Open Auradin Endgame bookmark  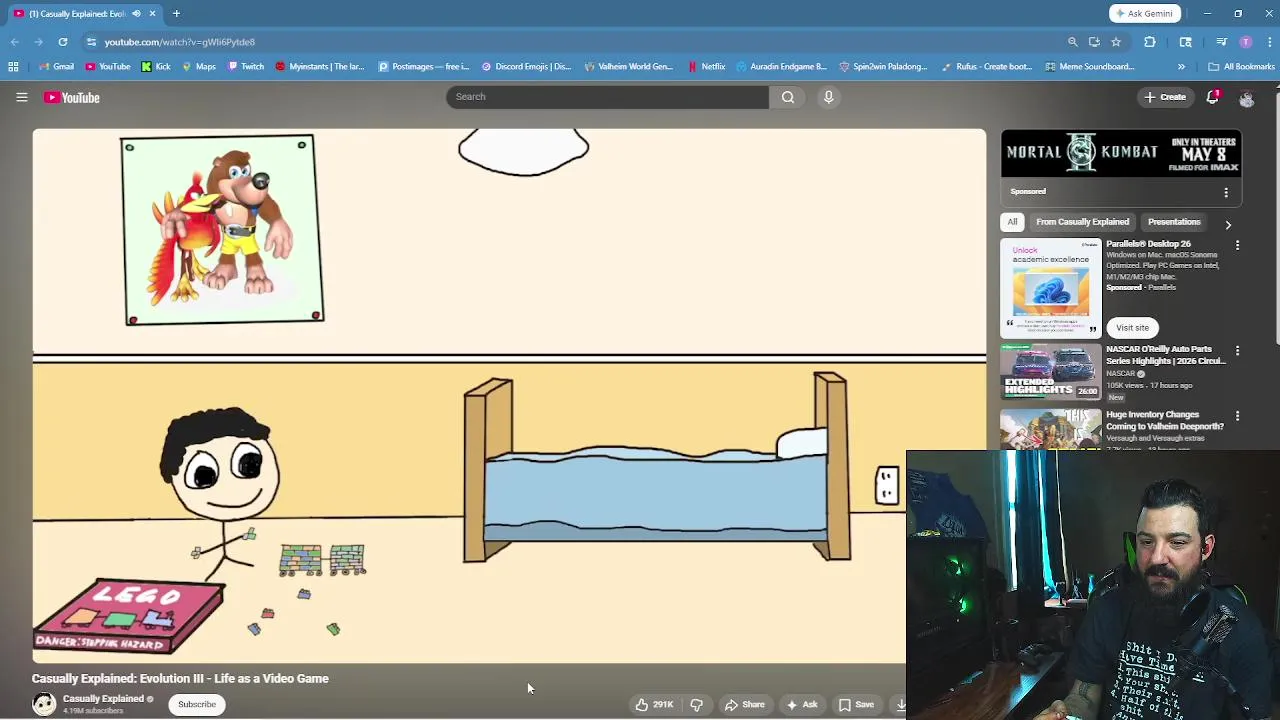tap(781, 66)
